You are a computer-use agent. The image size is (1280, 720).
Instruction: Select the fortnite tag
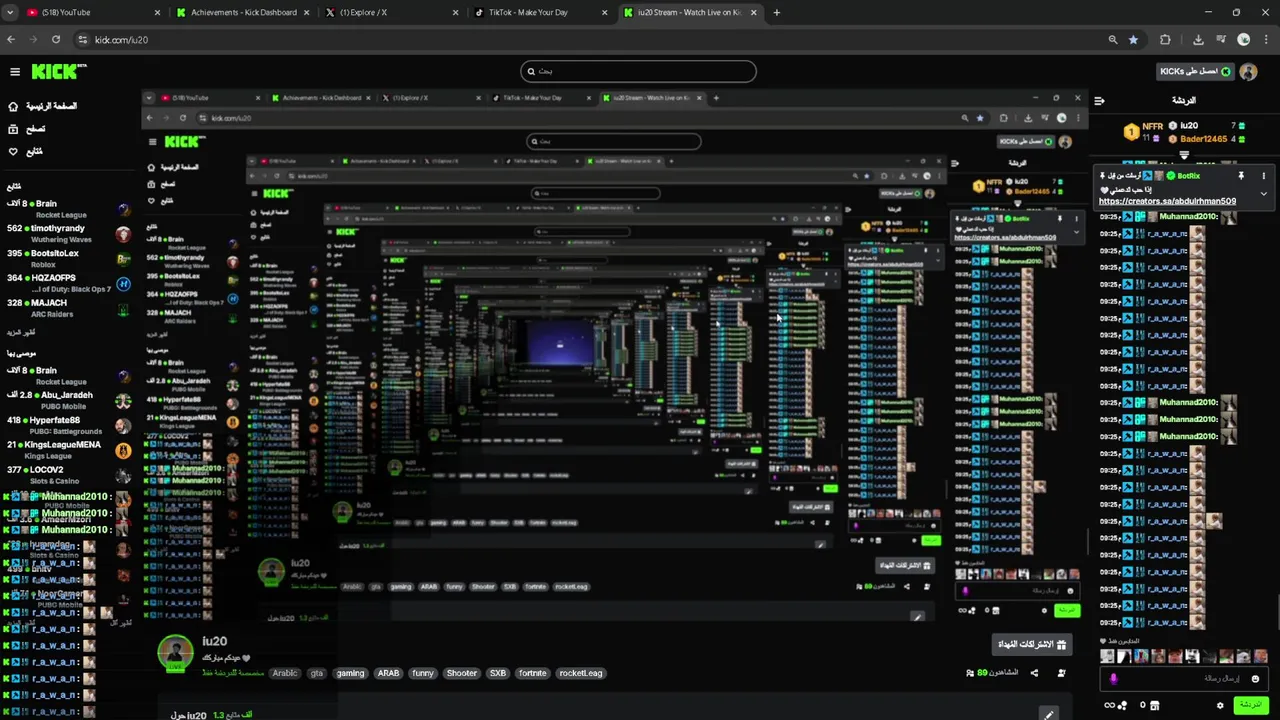532,673
